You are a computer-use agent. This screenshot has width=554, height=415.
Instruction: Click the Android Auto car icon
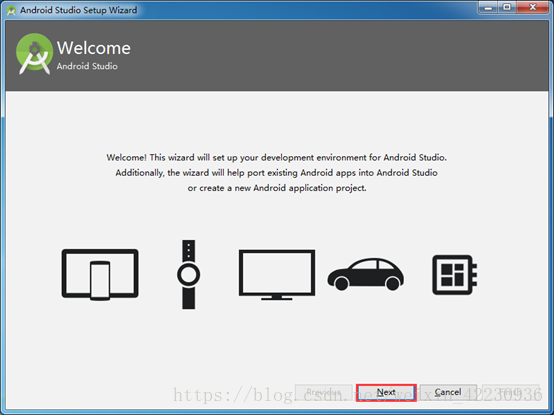tap(366, 274)
